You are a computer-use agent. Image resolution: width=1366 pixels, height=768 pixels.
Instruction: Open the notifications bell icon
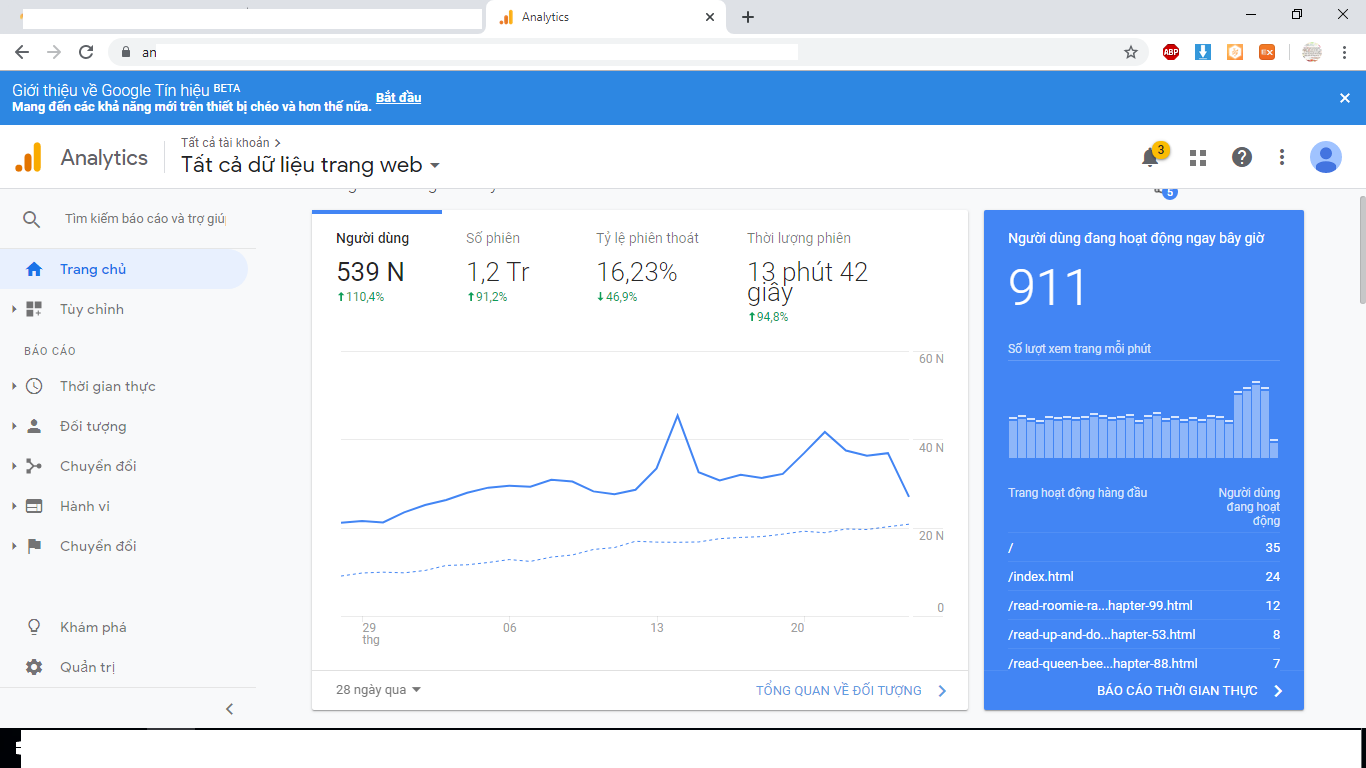(x=1150, y=158)
